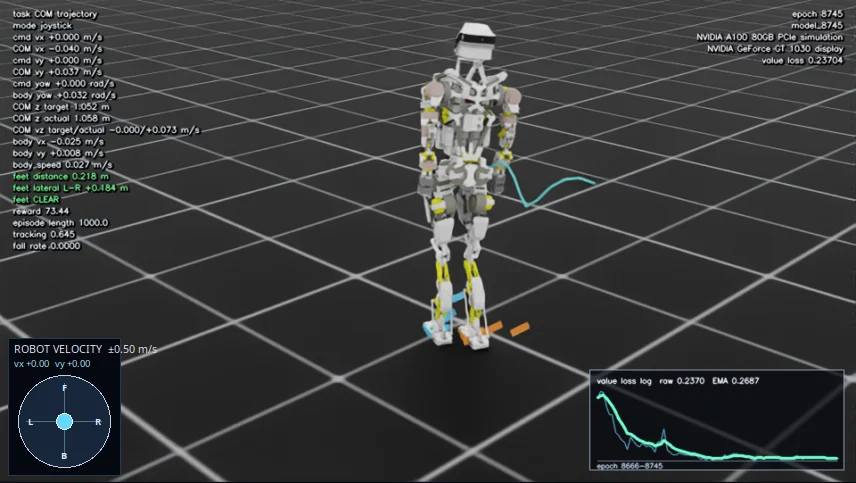This screenshot has height=483, width=856.
Task: Click the 'epoch 8666-8745' chart axis label
Action: coord(629,466)
